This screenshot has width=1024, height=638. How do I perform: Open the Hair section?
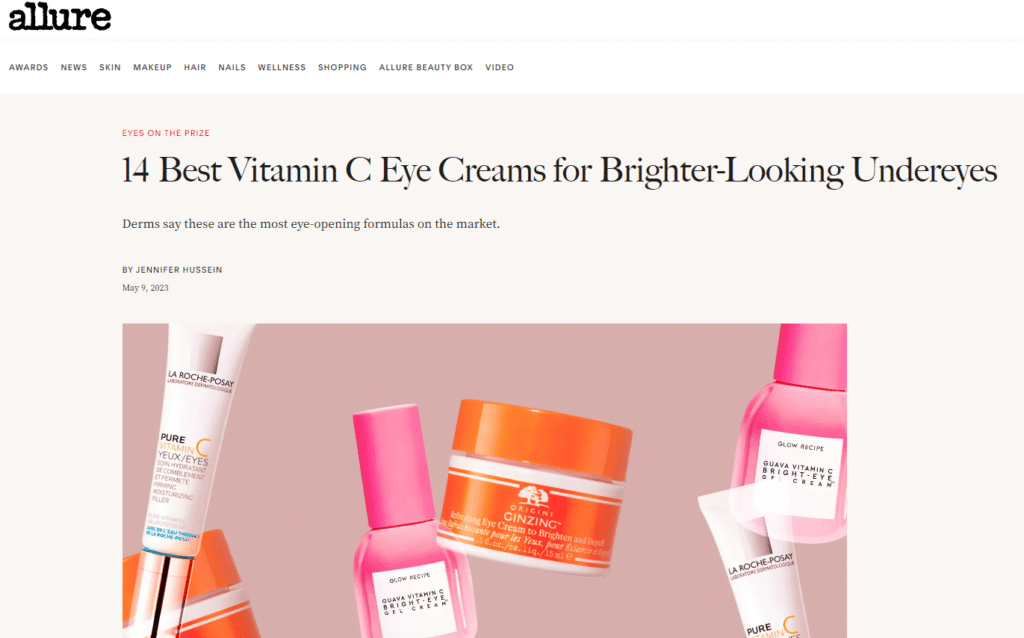point(195,67)
